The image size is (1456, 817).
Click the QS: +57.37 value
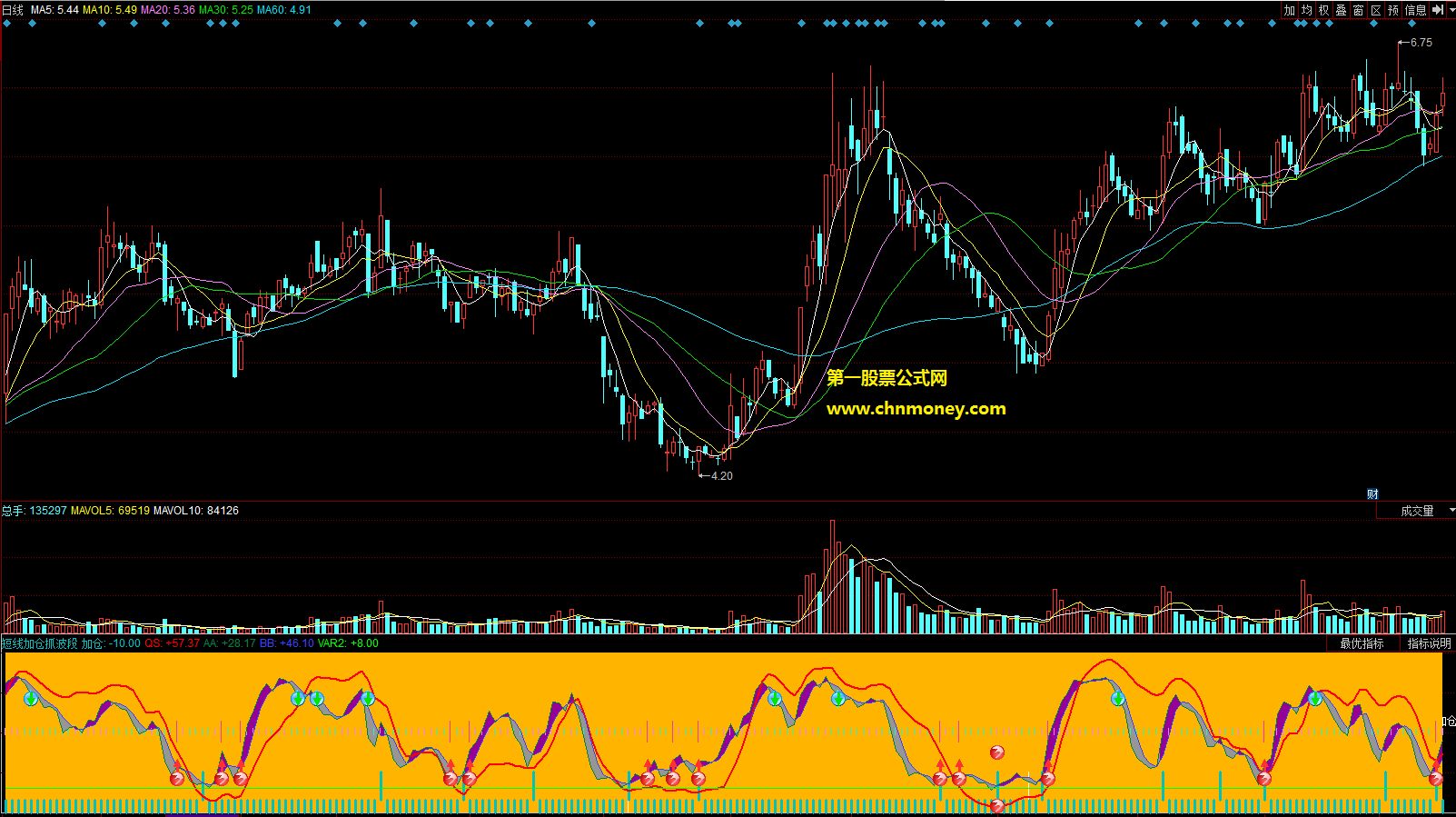[172, 643]
